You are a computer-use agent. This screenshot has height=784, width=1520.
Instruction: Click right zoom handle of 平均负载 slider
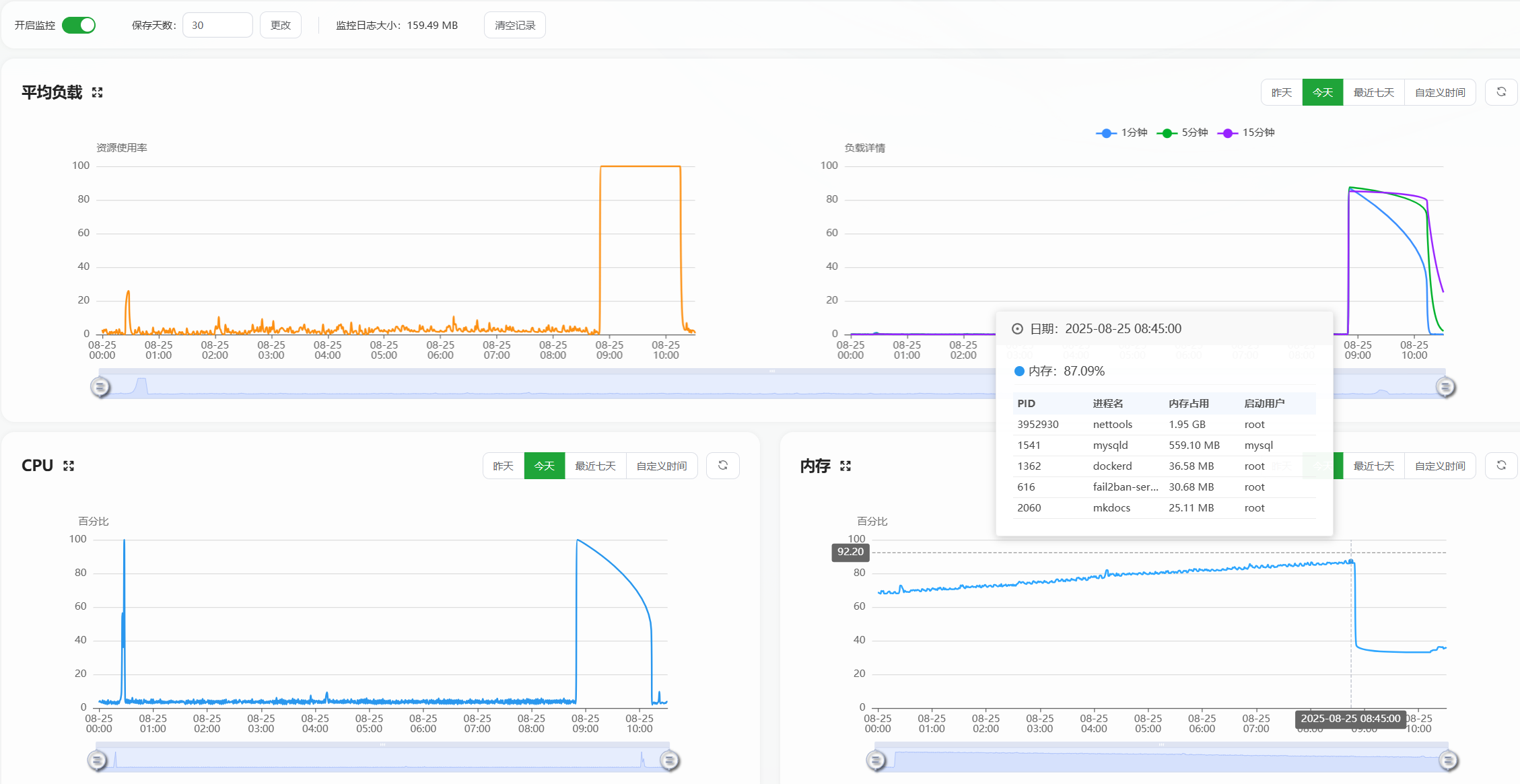tap(1445, 387)
